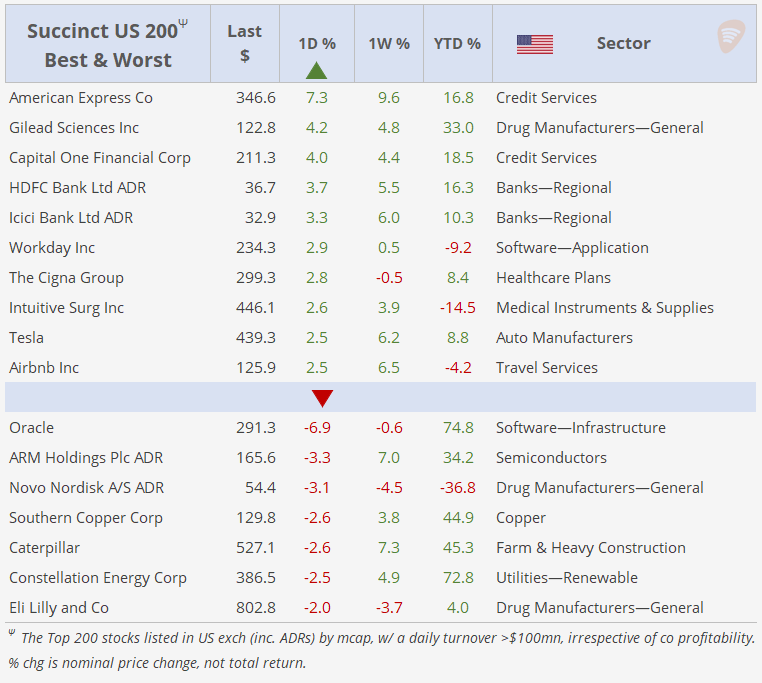The height and width of the screenshot is (683, 762).
Task: Click the Succinct US 200 Best & Worst header
Action: click(107, 45)
